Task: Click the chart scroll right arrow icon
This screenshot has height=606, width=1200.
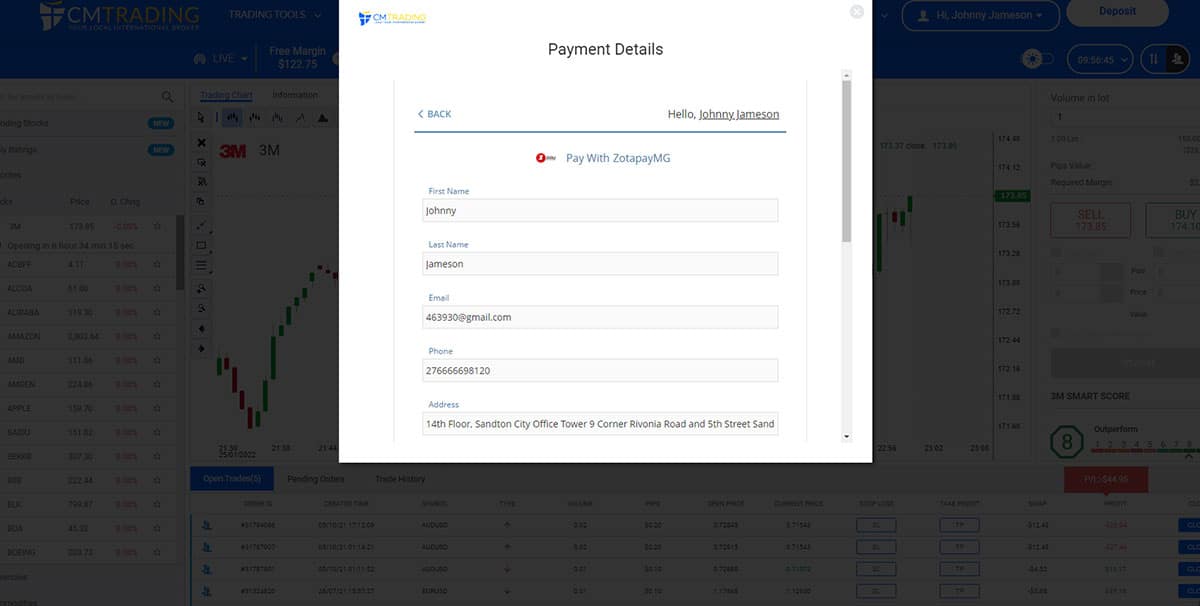Action: [x=202, y=348]
